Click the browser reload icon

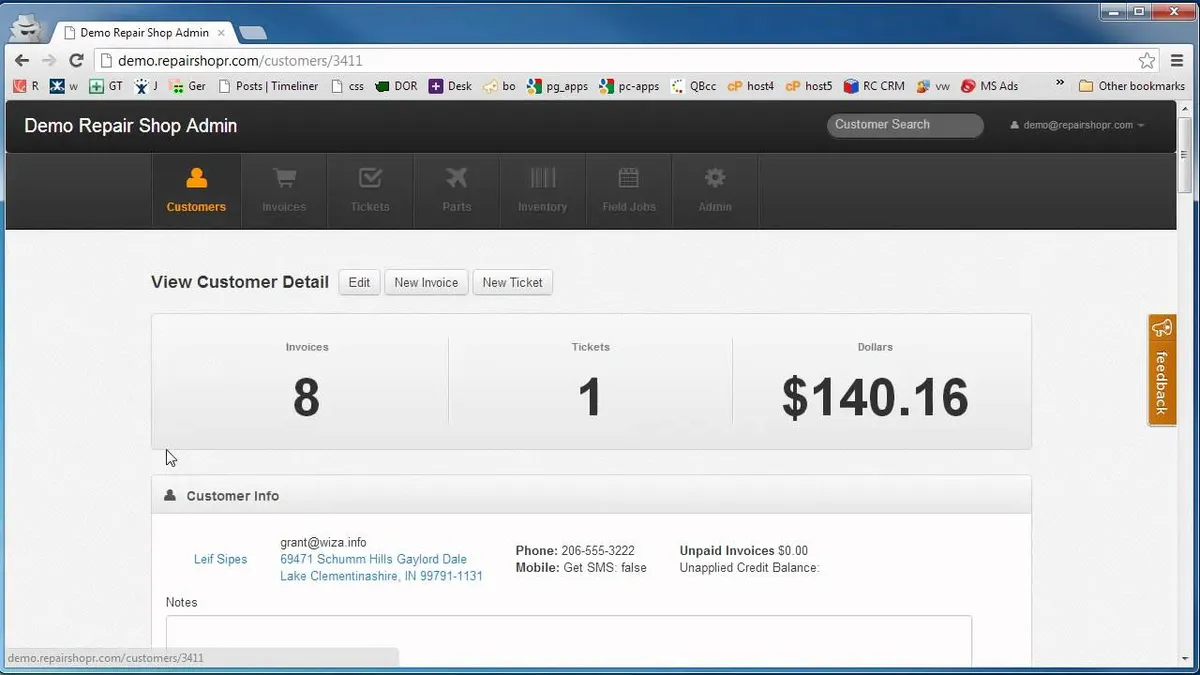pyautogui.click(x=75, y=61)
